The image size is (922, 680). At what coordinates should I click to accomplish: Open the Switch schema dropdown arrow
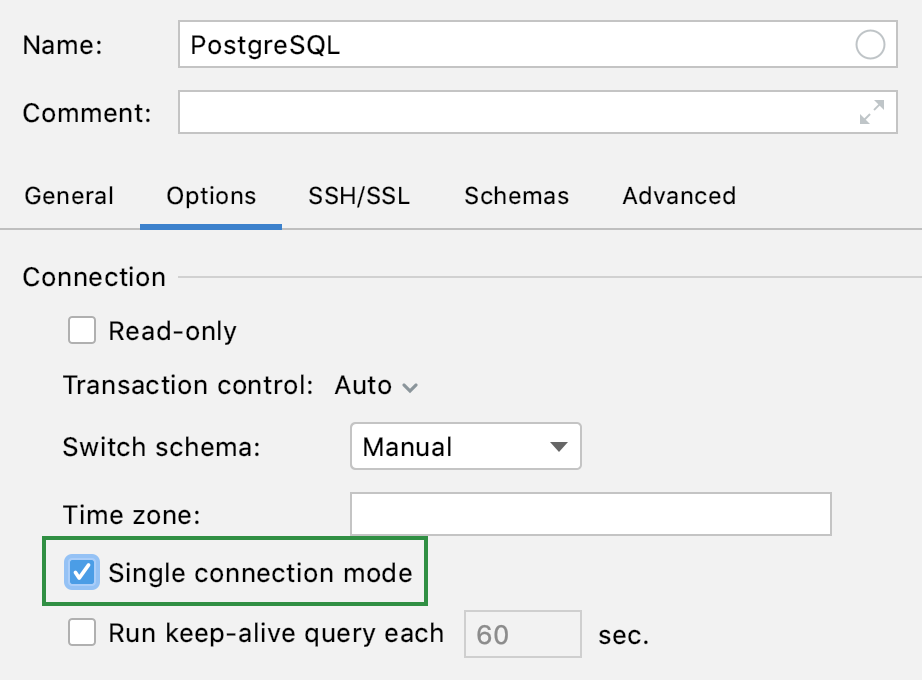pyautogui.click(x=560, y=447)
